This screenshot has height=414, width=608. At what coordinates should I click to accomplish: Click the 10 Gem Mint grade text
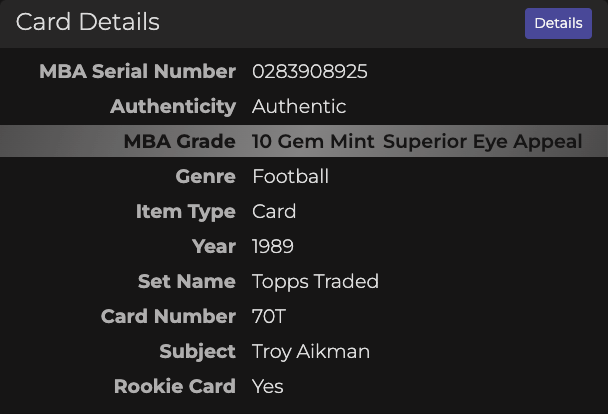coord(313,142)
